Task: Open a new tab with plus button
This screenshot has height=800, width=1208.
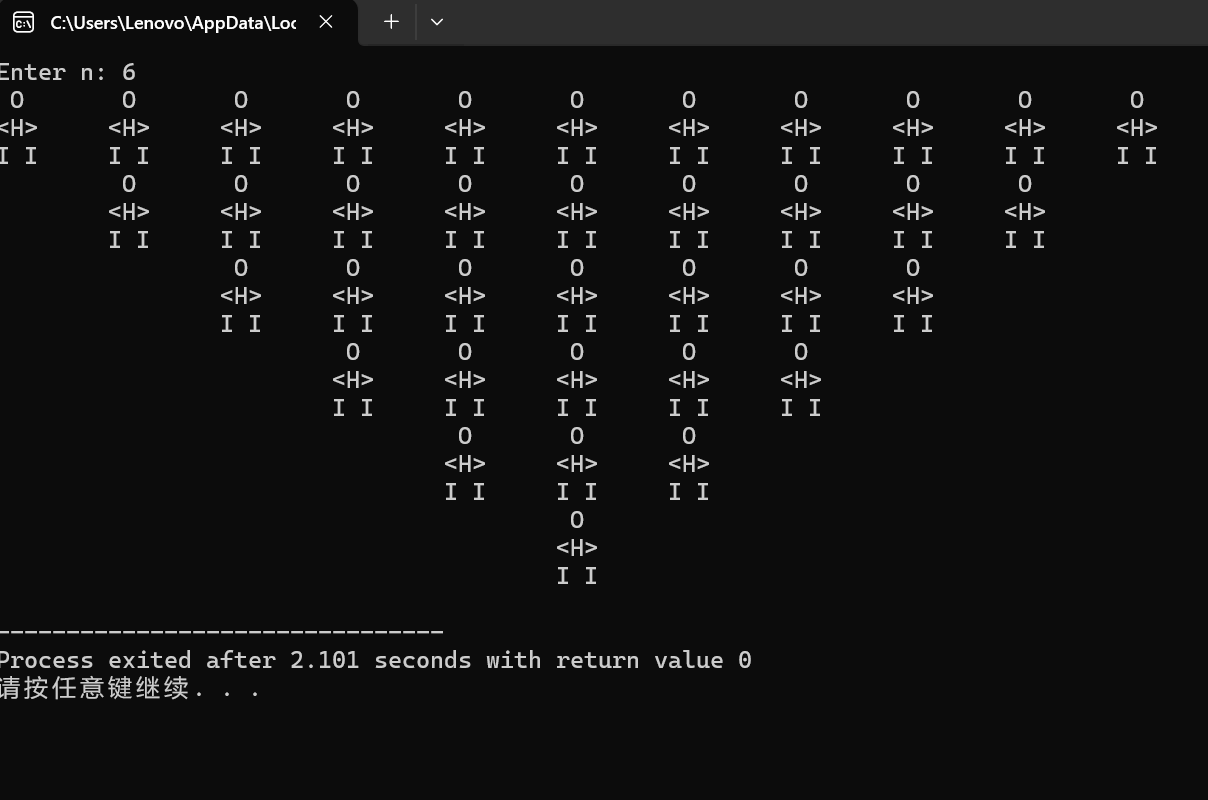Action: click(391, 22)
